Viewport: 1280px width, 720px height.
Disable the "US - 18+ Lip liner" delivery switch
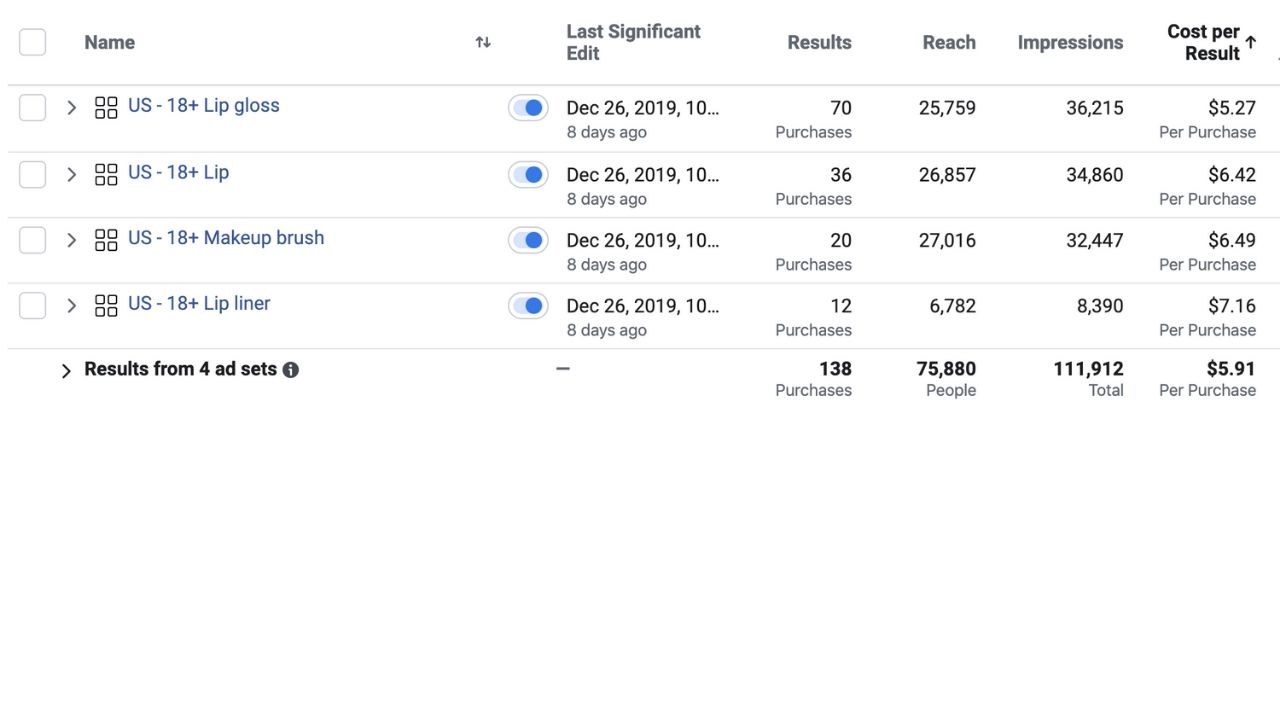pos(528,305)
